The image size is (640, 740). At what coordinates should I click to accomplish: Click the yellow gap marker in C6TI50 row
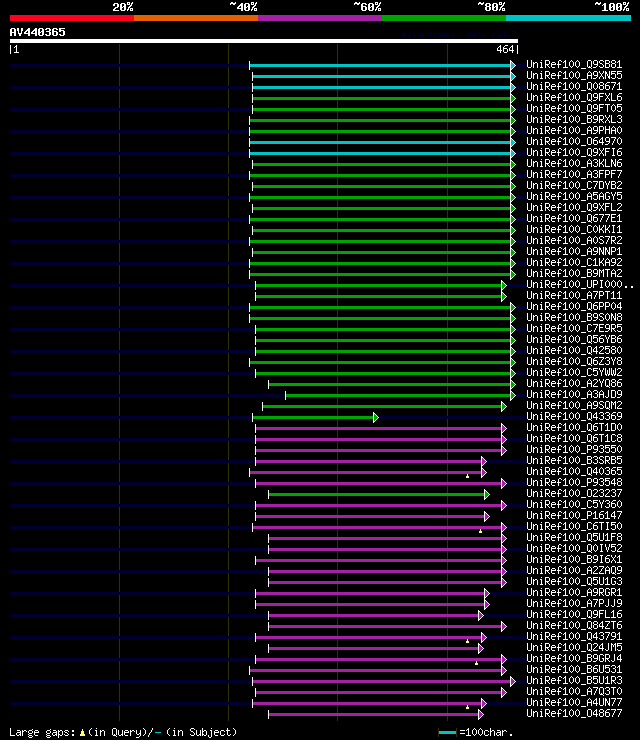pyautogui.click(x=480, y=531)
